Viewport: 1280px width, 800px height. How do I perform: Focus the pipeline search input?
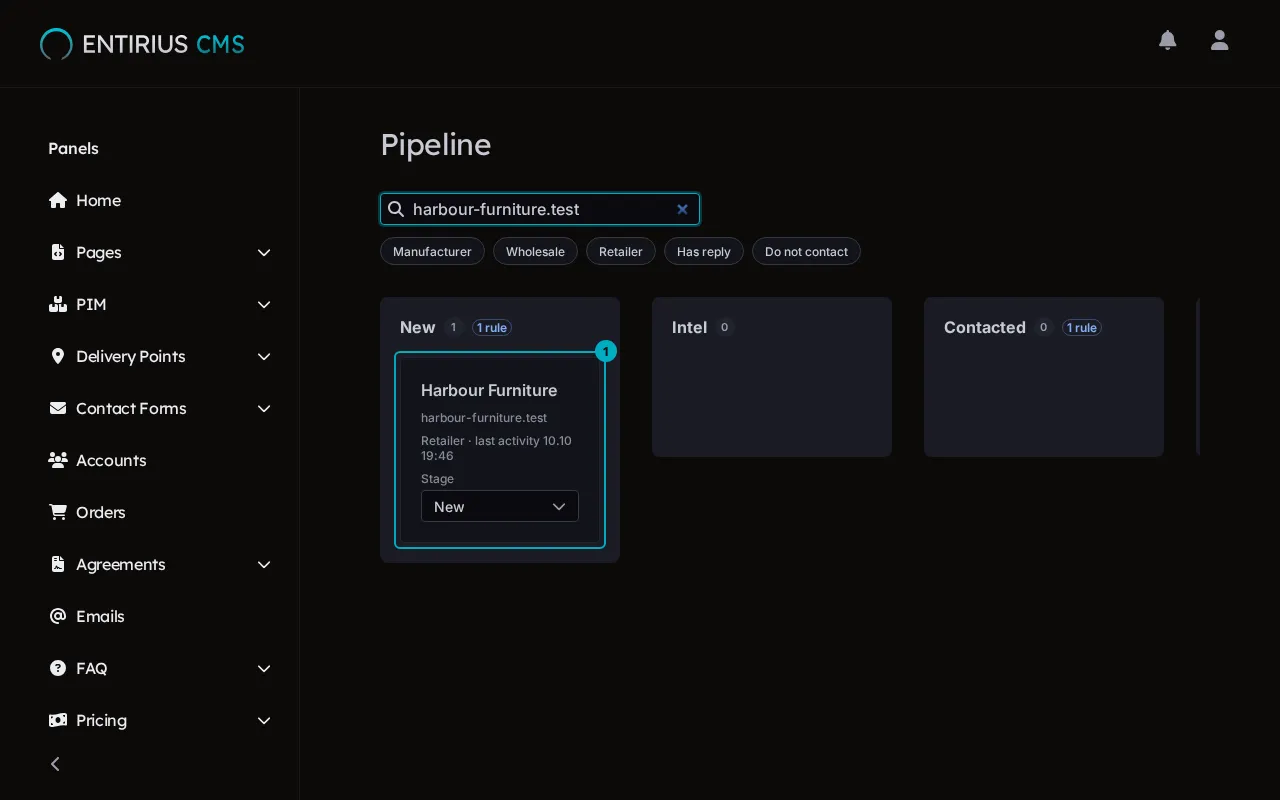(x=540, y=209)
